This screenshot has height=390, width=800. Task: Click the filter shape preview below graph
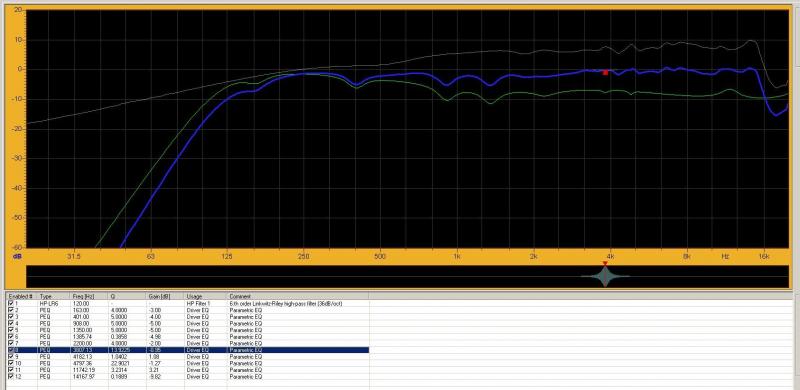coord(605,277)
